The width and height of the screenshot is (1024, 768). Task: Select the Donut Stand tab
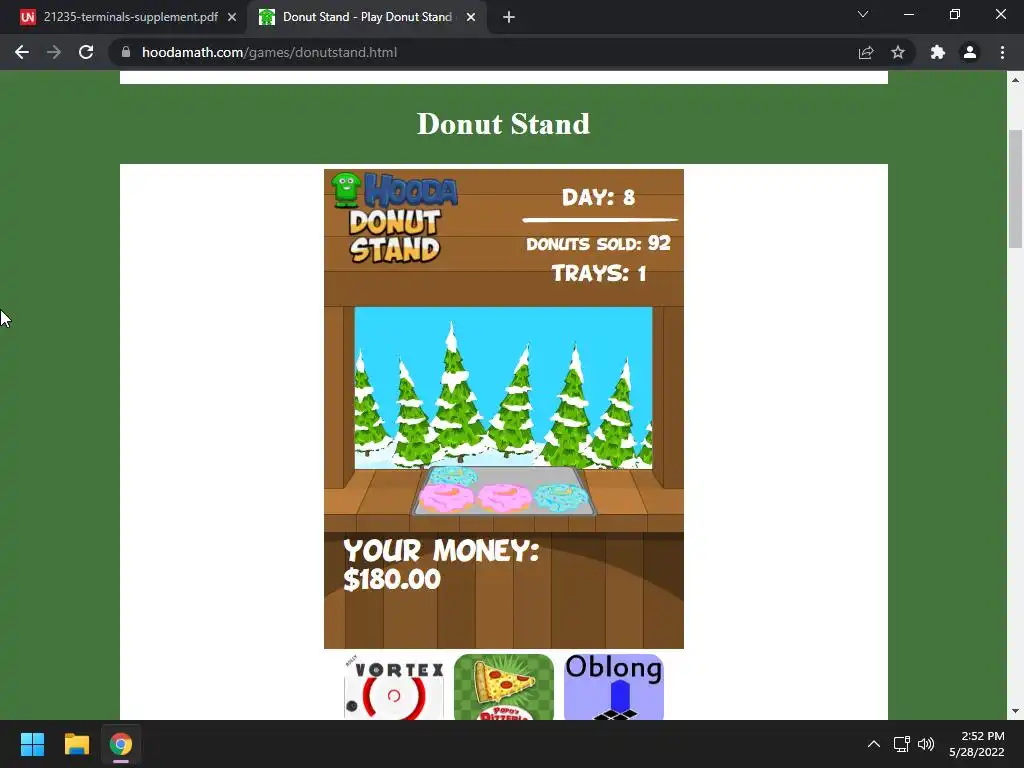pos(367,17)
